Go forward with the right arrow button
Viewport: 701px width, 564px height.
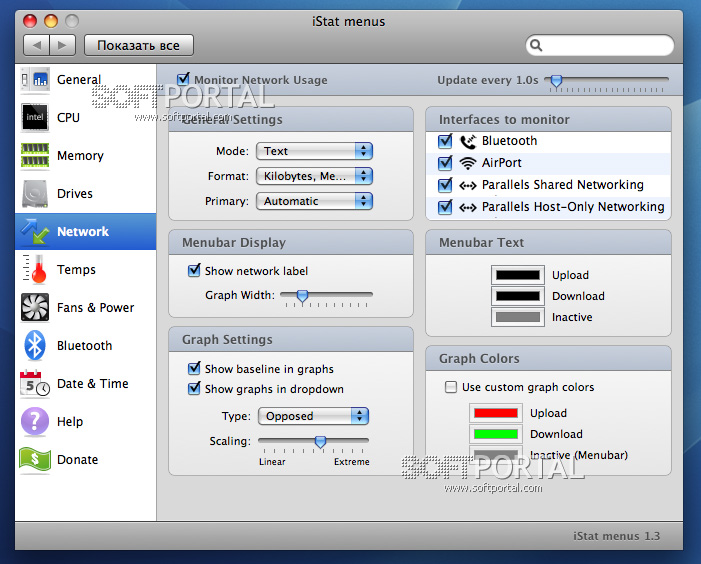(x=63, y=45)
